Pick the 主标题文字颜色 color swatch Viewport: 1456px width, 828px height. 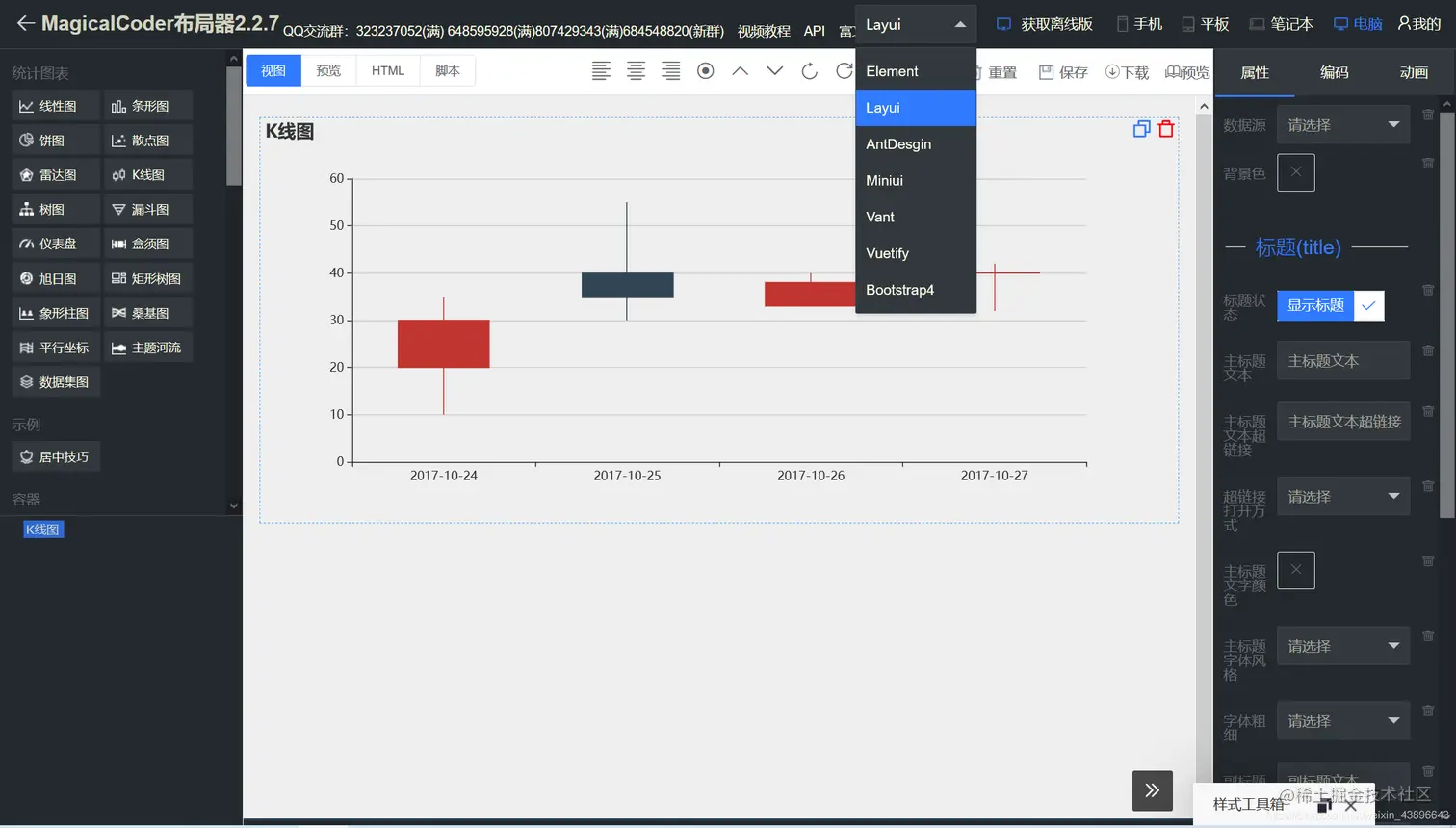click(x=1296, y=570)
